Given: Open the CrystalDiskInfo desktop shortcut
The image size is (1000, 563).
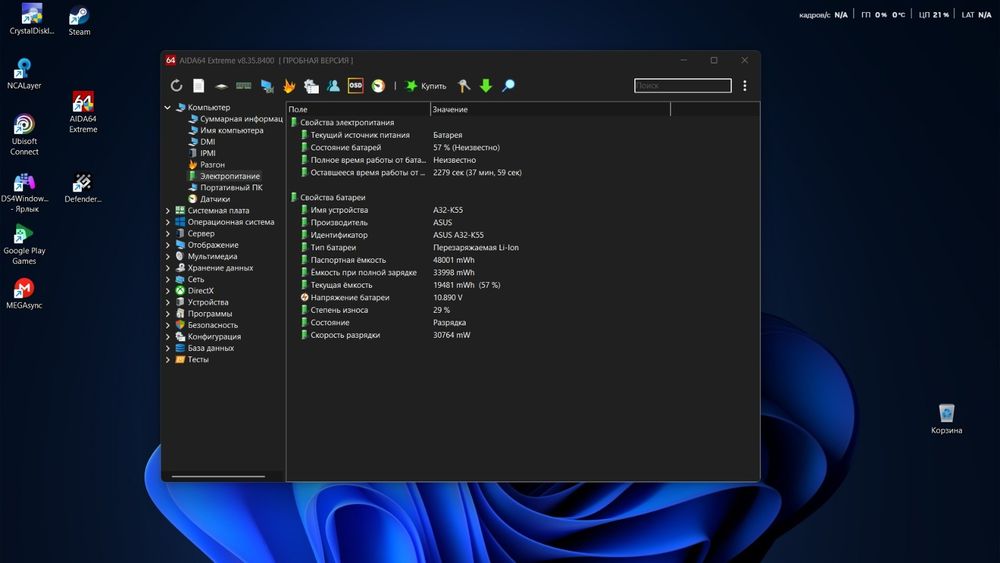Looking at the screenshot, I should (x=31, y=19).
